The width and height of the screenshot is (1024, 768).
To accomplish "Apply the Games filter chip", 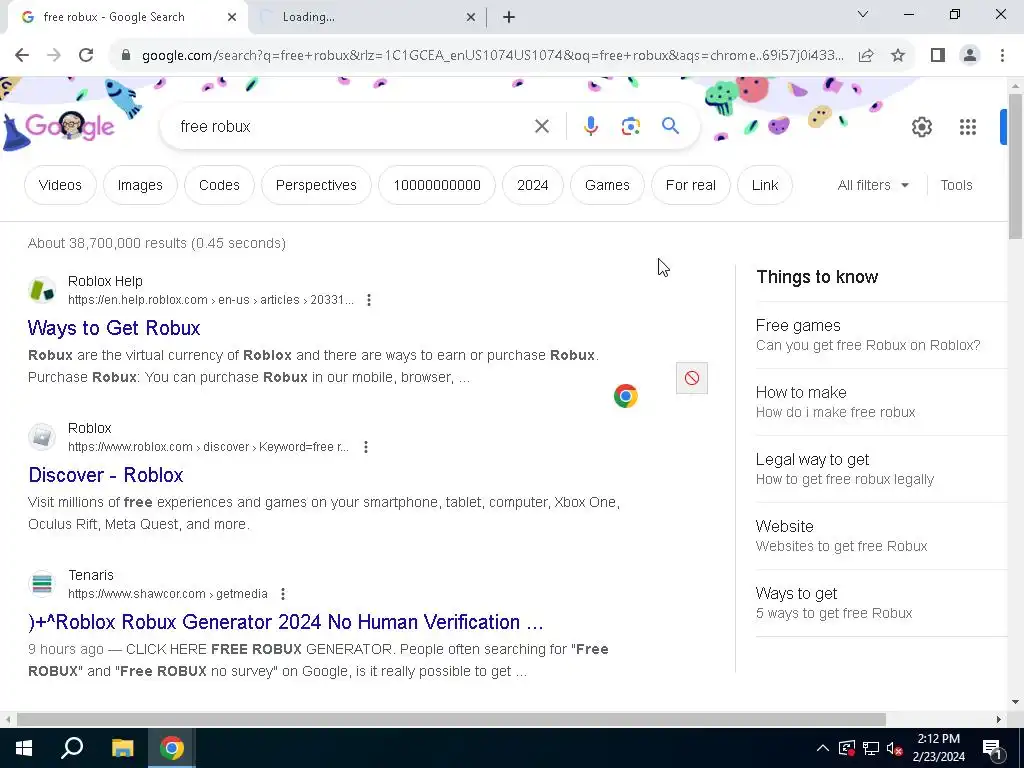I will point(607,185).
